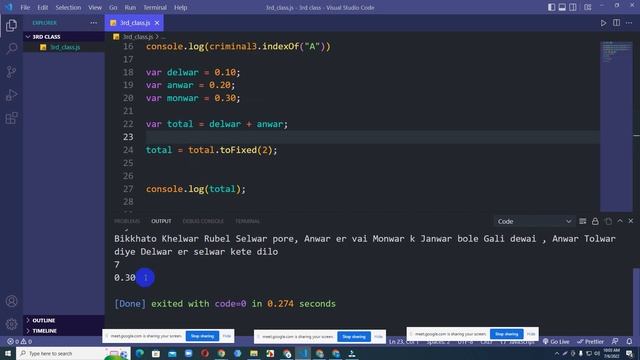The height and width of the screenshot is (360, 640).
Task: Split the editor to the right
Action: [616, 23]
